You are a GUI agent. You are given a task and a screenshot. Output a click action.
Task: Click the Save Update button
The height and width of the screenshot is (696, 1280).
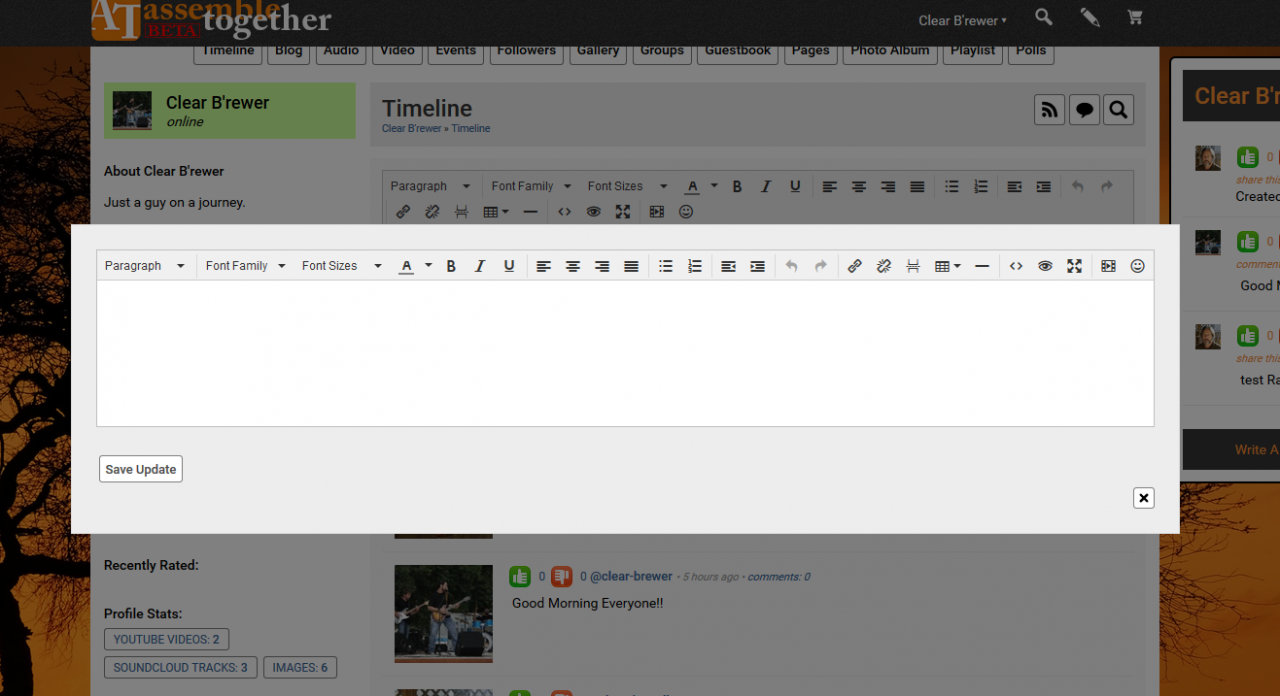point(141,469)
